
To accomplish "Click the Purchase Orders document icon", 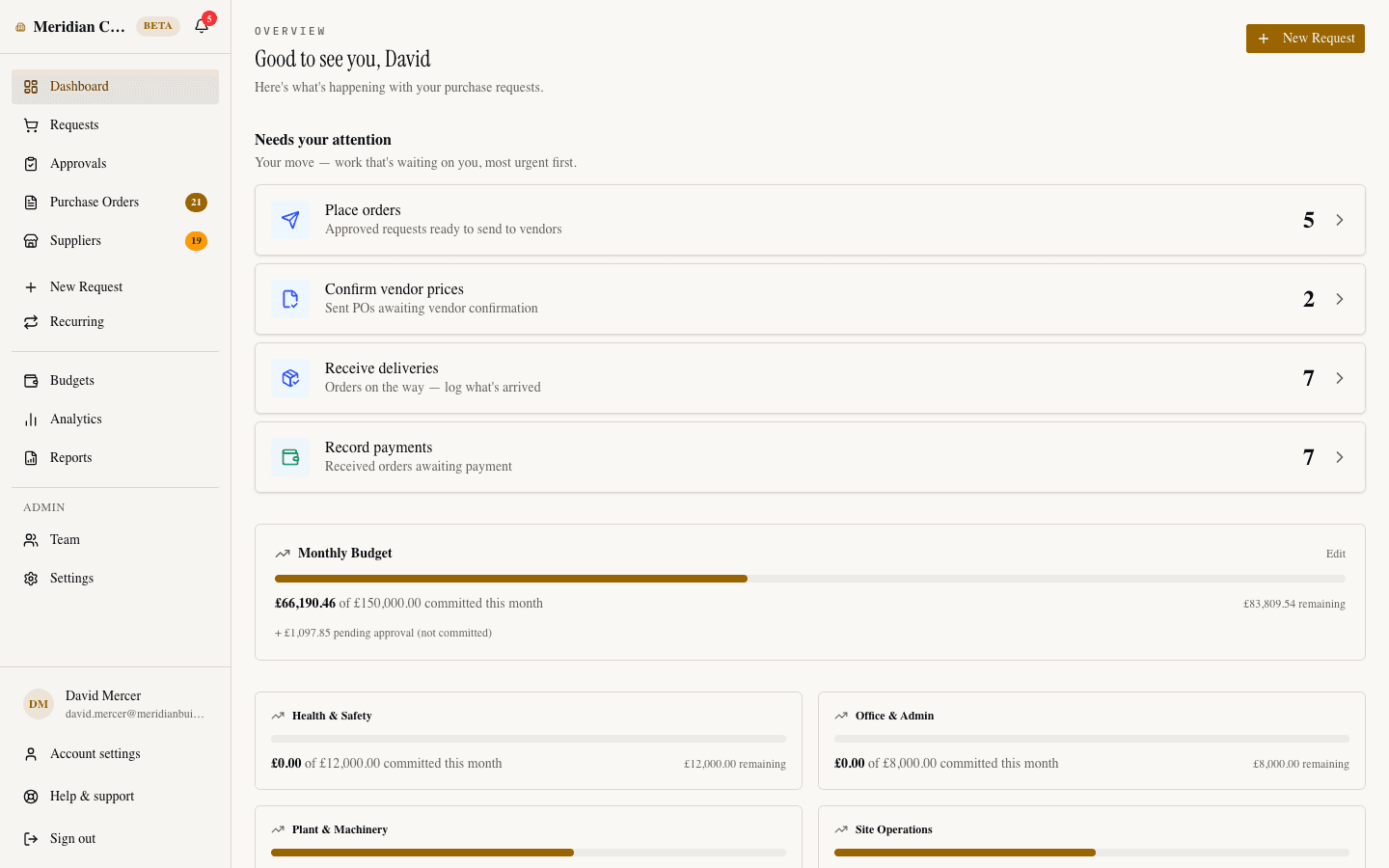I will point(31,203).
